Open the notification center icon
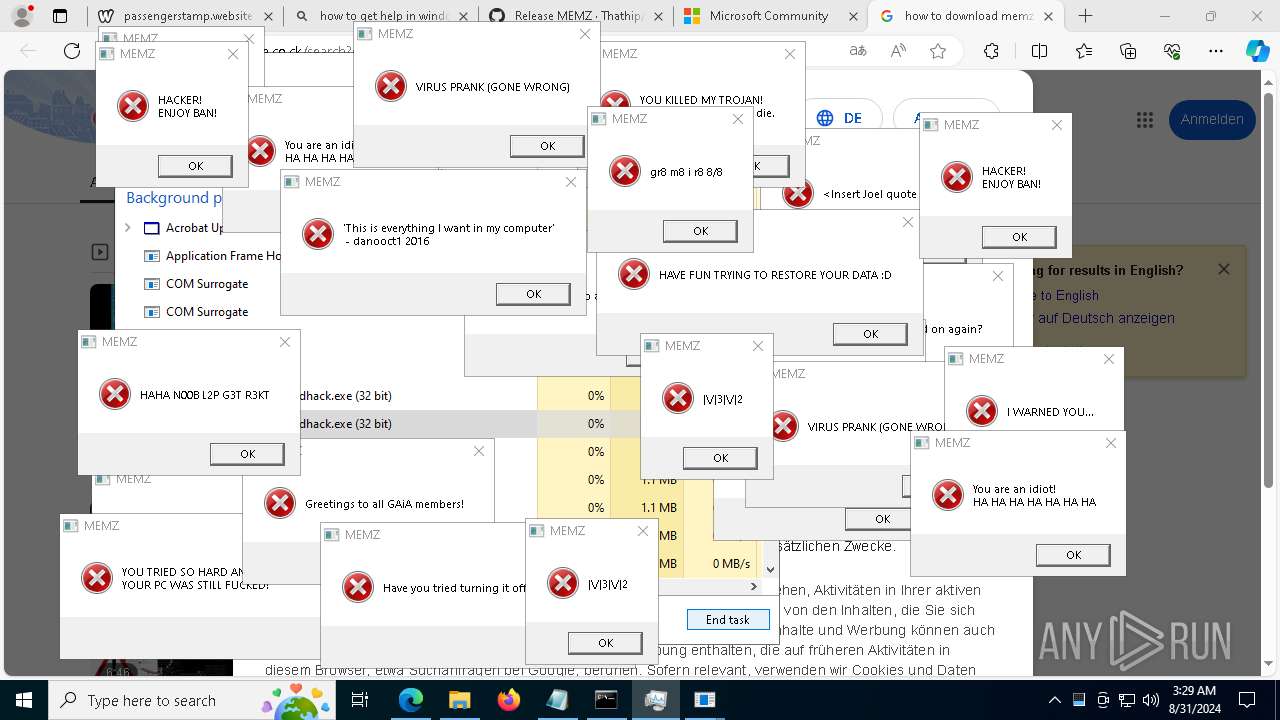 pyautogui.click(x=1247, y=700)
